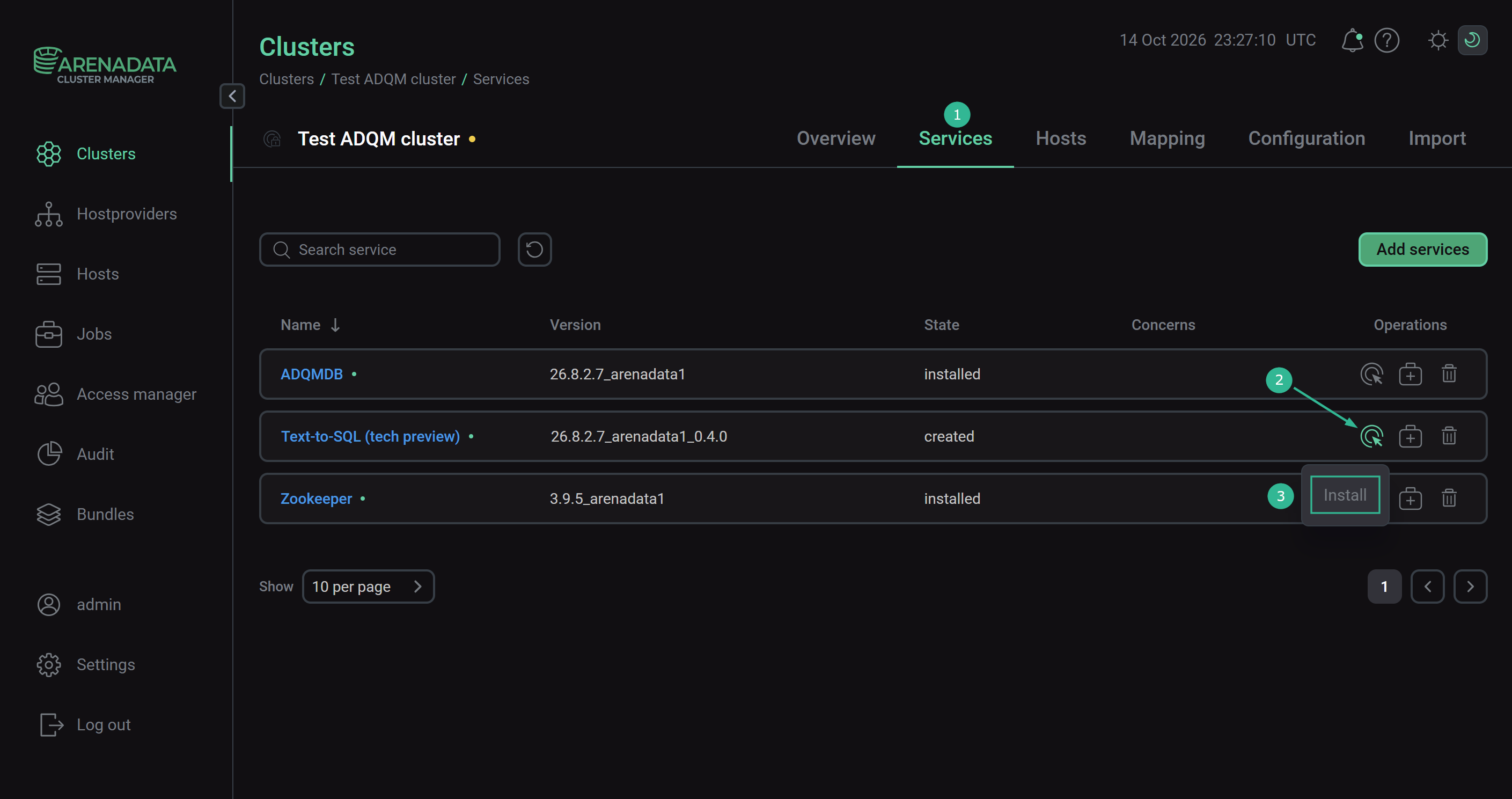Viewport: 1512px width, 799px height.
Task: Click the refresh button next to search
Action: coord(534,250)
